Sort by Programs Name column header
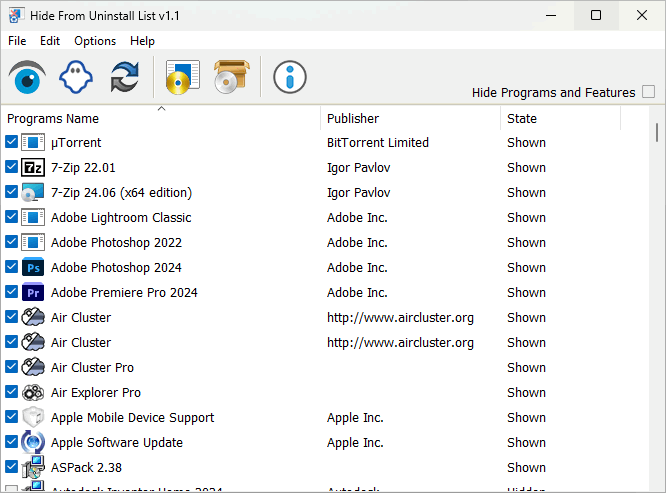Viewport: 666px width, 493px height. (161, 118)
